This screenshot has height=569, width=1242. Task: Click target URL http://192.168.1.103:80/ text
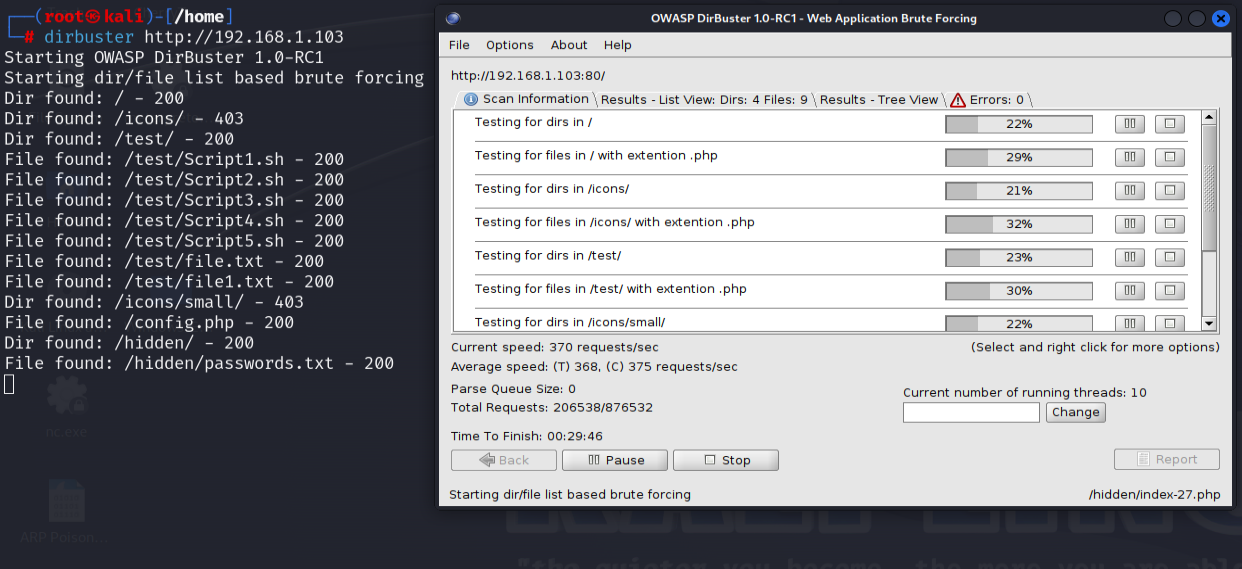click(528, 75)
